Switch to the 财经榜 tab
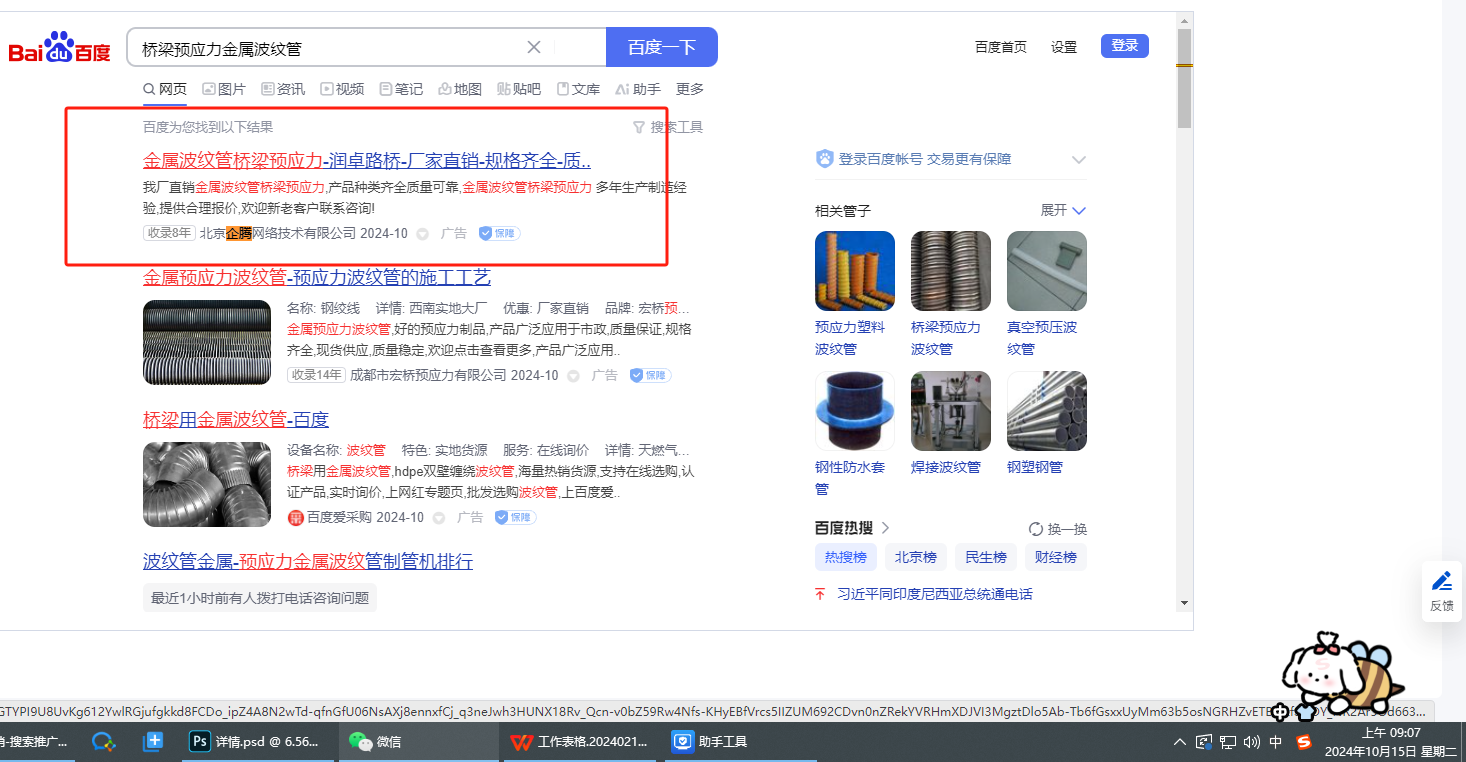Viewport: 1466px width, 762px height. click(x=1056, y=557)
